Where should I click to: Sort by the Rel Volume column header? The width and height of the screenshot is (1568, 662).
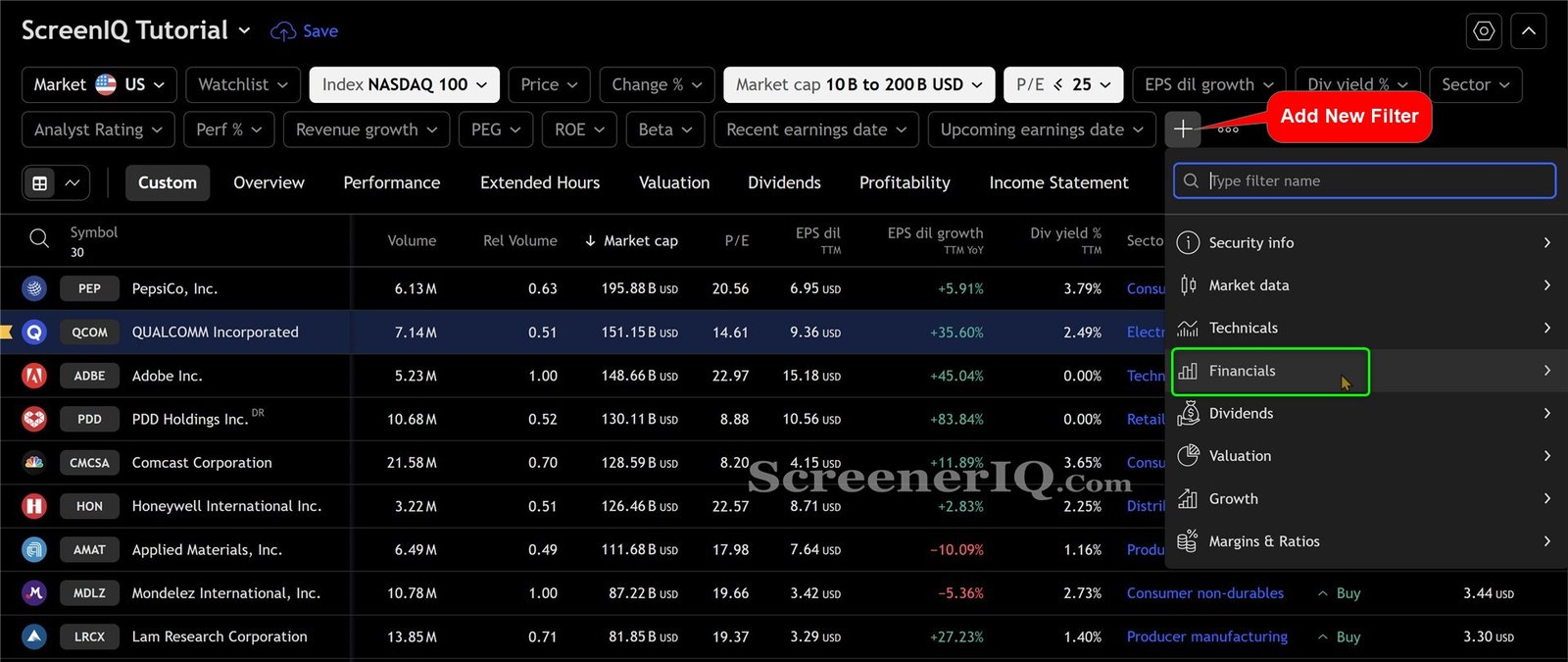coord(519,240)
